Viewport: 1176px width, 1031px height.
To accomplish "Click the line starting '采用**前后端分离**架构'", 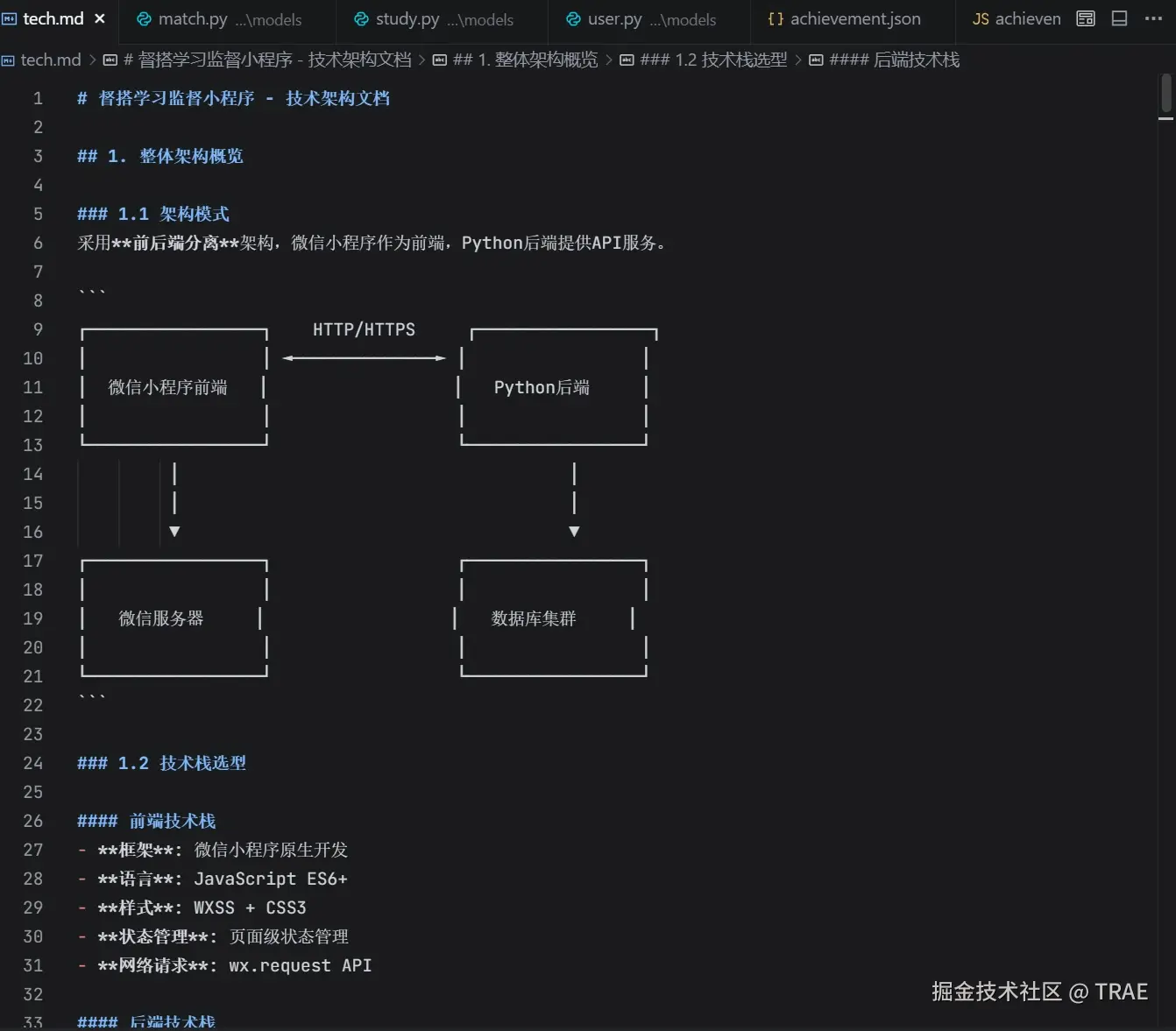I will click(372, 243).
